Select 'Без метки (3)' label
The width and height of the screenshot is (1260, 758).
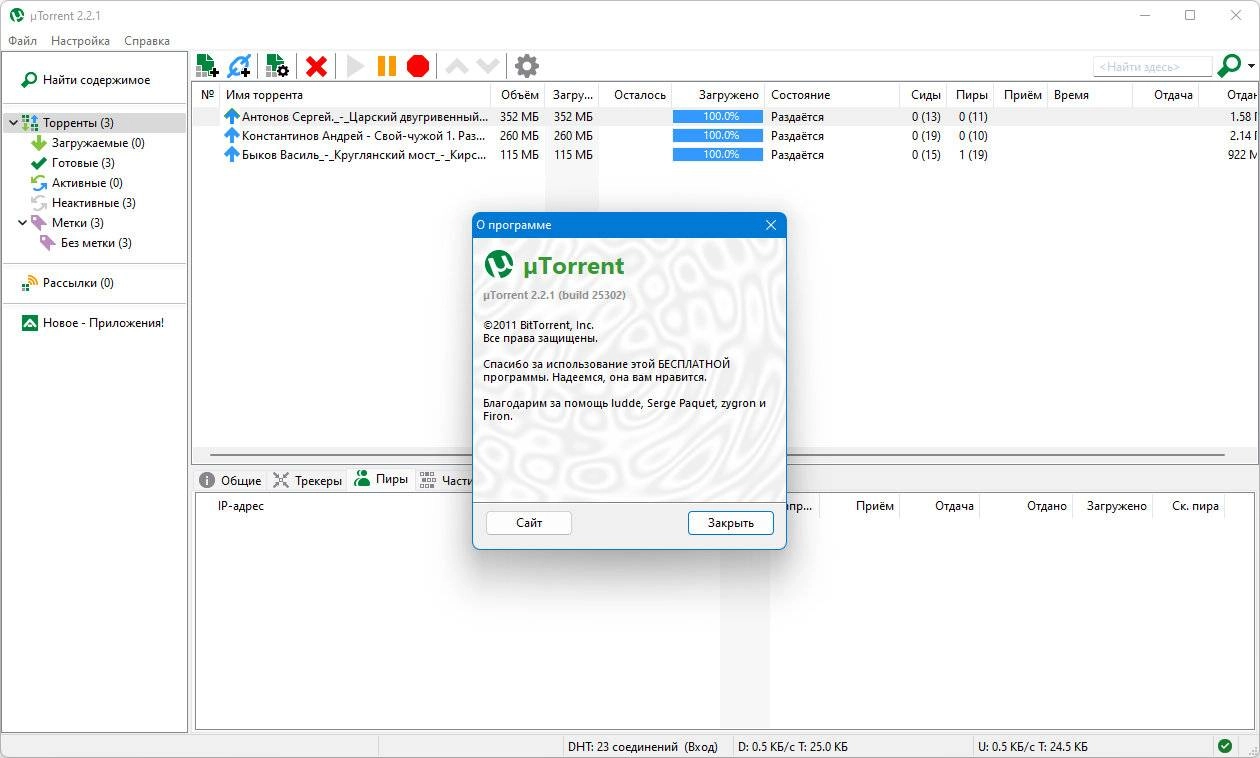pos(96,243)
